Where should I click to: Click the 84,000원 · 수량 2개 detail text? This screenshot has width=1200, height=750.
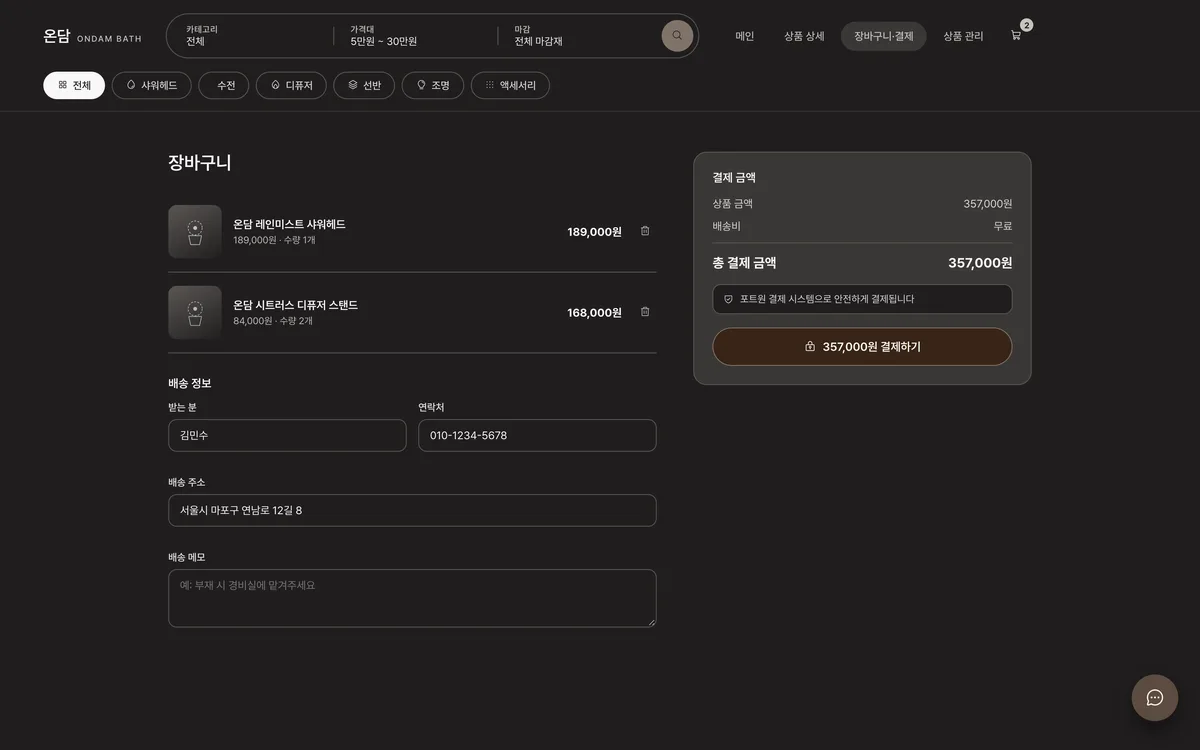273,321
